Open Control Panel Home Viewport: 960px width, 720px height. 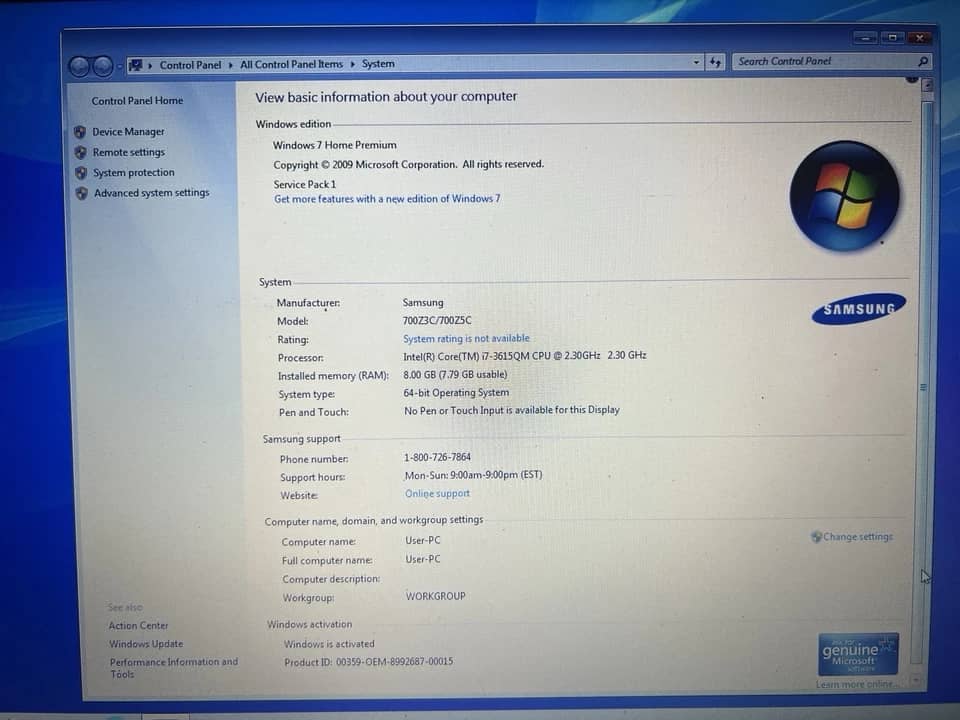[x=137, y=101]
